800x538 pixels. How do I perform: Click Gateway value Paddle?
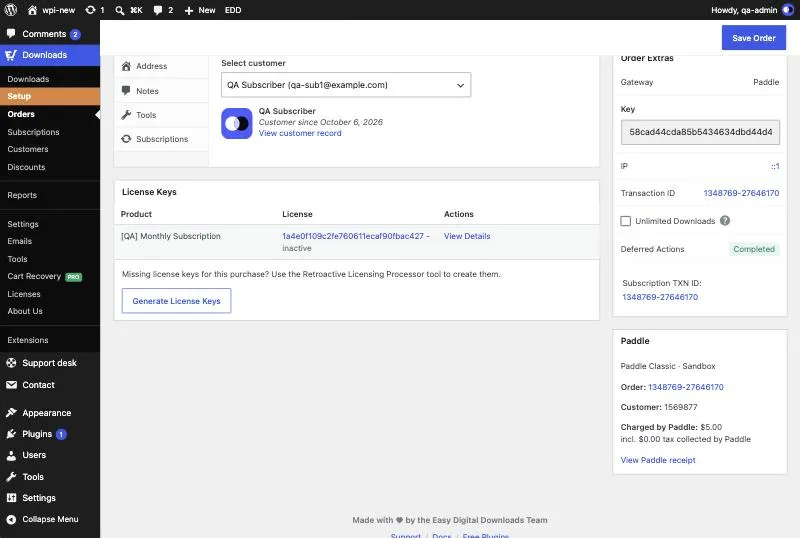[x=766, y=82]
